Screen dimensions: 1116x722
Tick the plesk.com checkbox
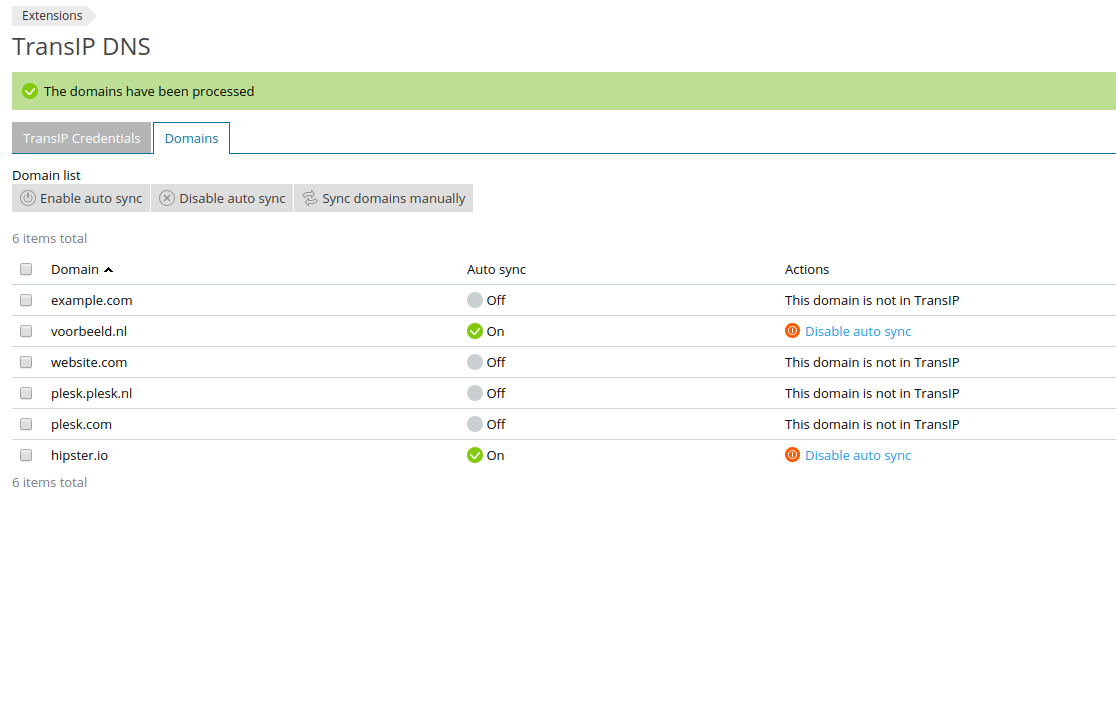(x=26, y=424)
